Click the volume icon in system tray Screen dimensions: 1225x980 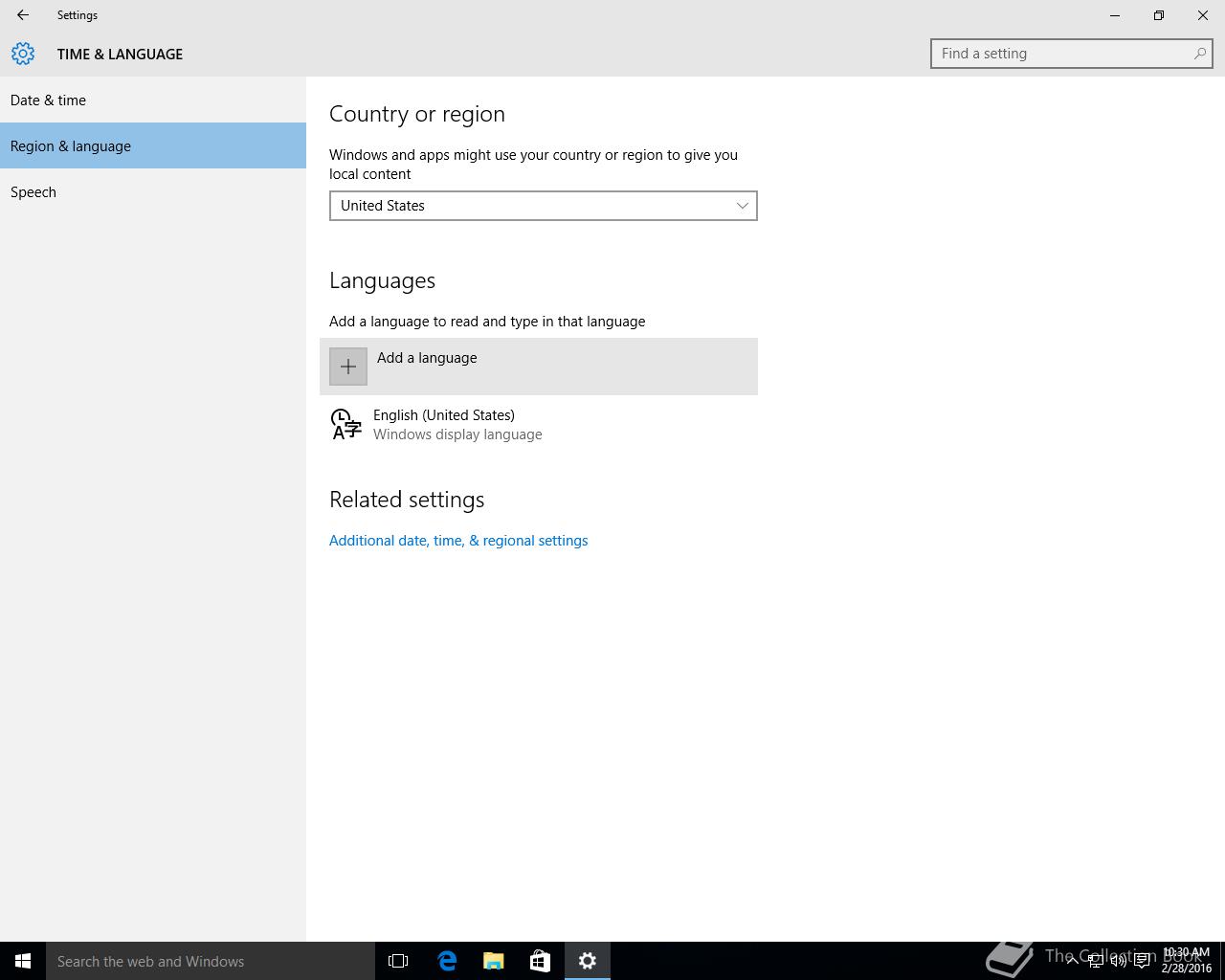[x=1118, y=961]
